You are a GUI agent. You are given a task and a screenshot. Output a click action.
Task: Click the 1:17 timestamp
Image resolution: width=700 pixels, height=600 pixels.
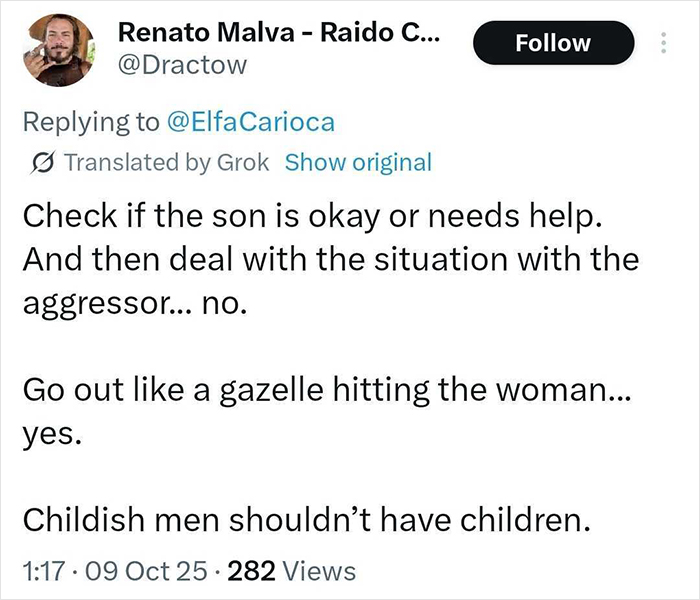pos(42,571)
